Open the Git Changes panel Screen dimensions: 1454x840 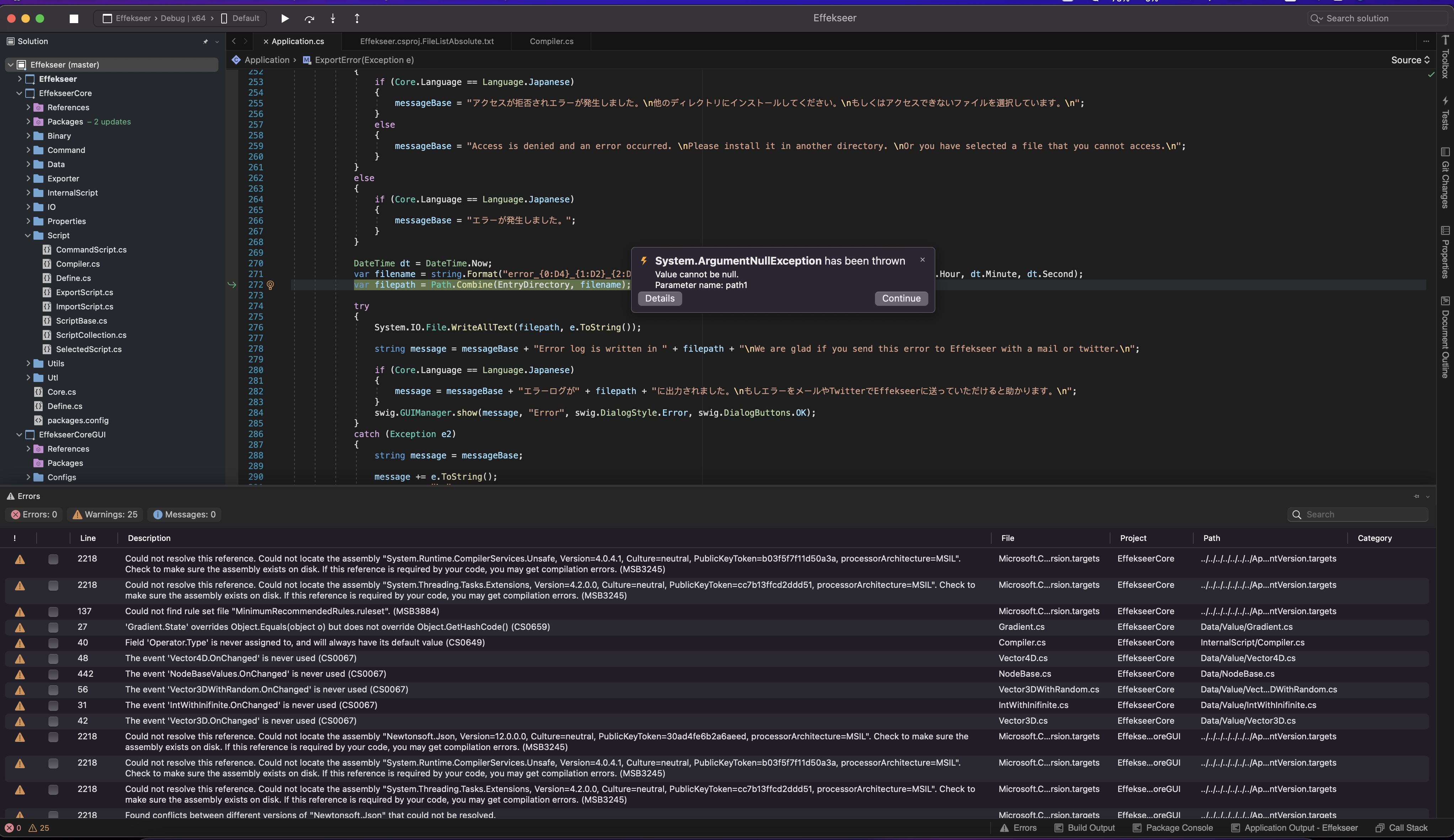(x=1445, y=179)
